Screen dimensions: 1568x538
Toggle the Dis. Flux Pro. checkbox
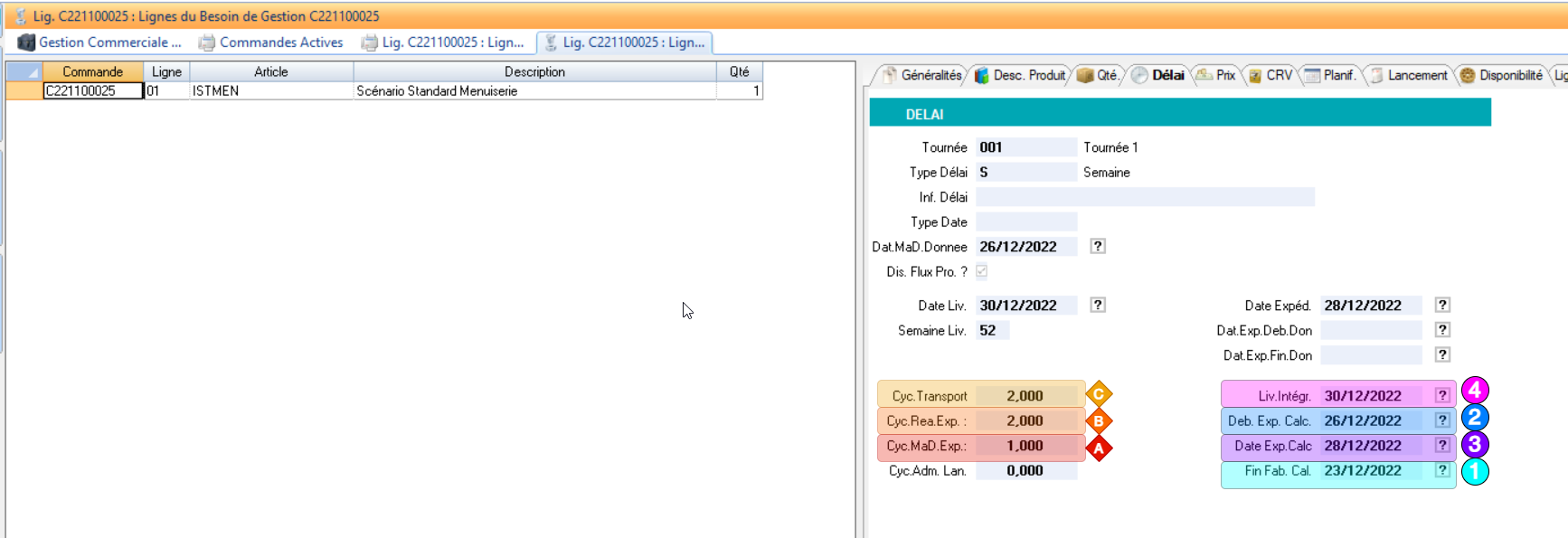pos(982,271)
